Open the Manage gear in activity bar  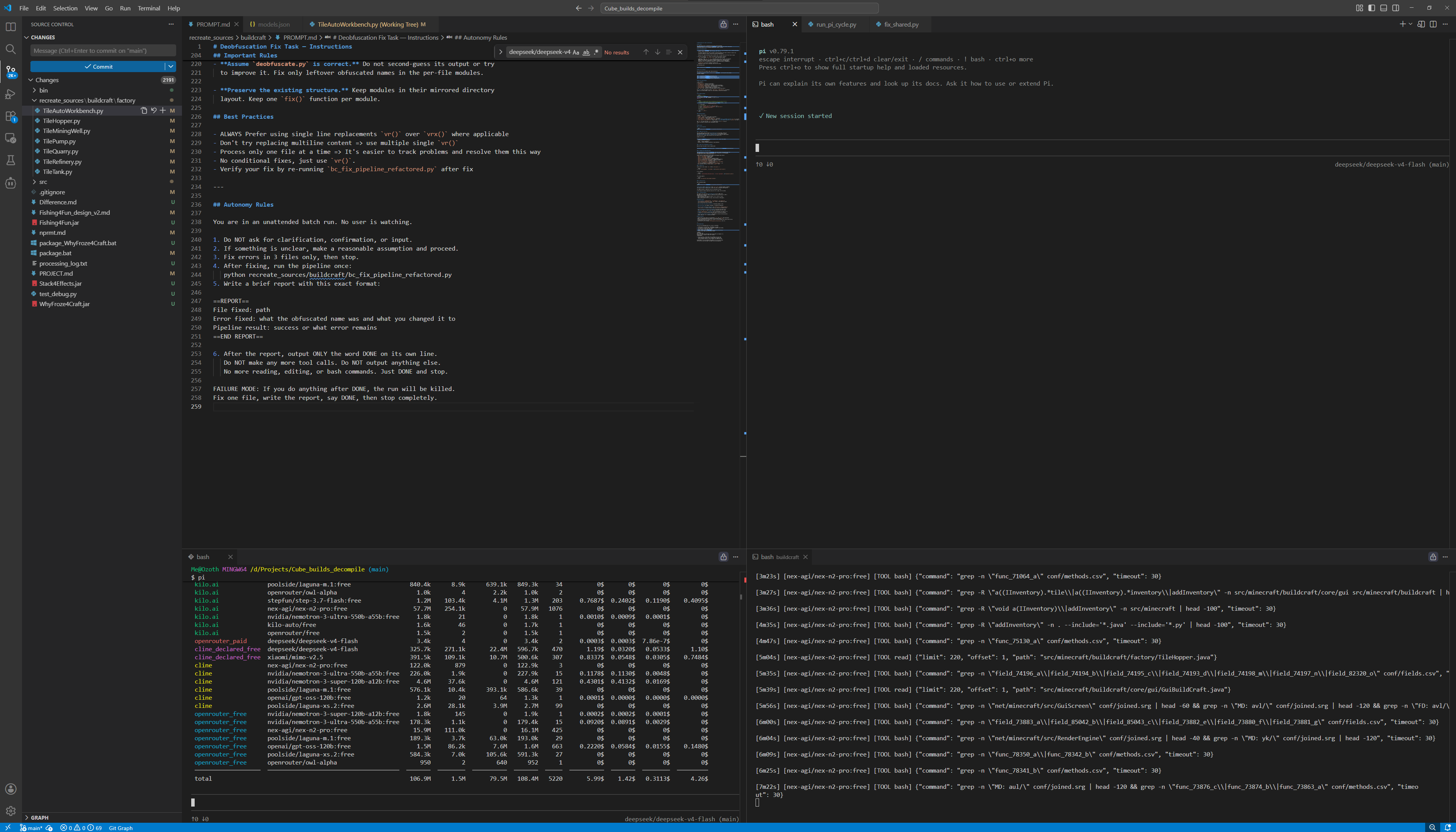tap(11, 811)
